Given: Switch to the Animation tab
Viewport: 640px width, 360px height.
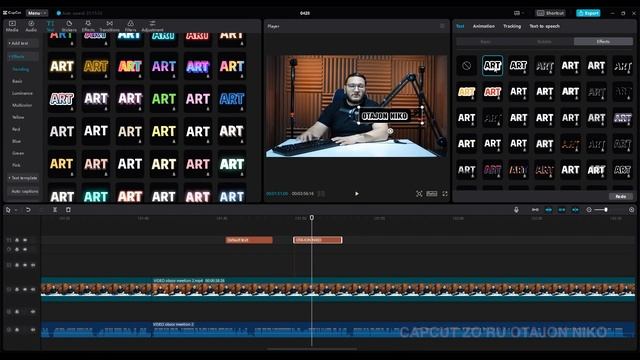Looking at the screenshot, I should (x=484, y=26).
